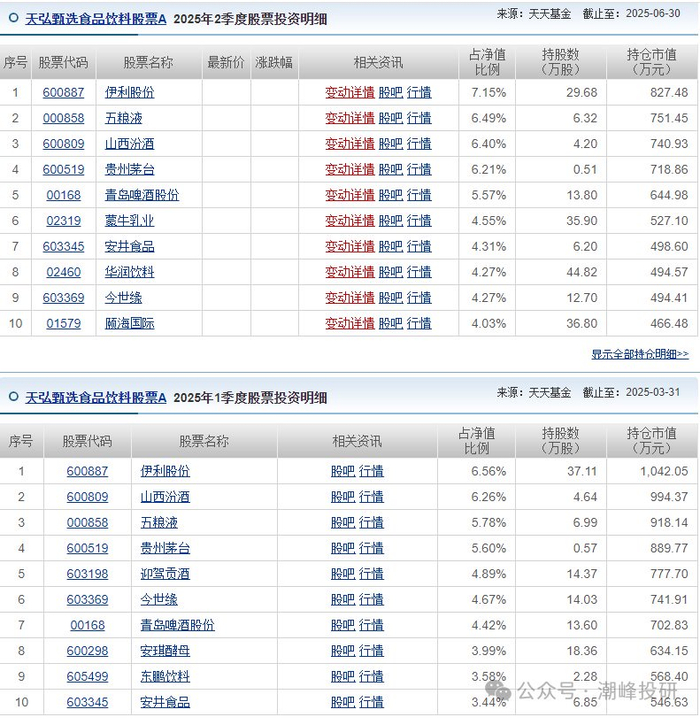Open 行情 for 伊利股份 in the 2季度 table

[419, 93]
